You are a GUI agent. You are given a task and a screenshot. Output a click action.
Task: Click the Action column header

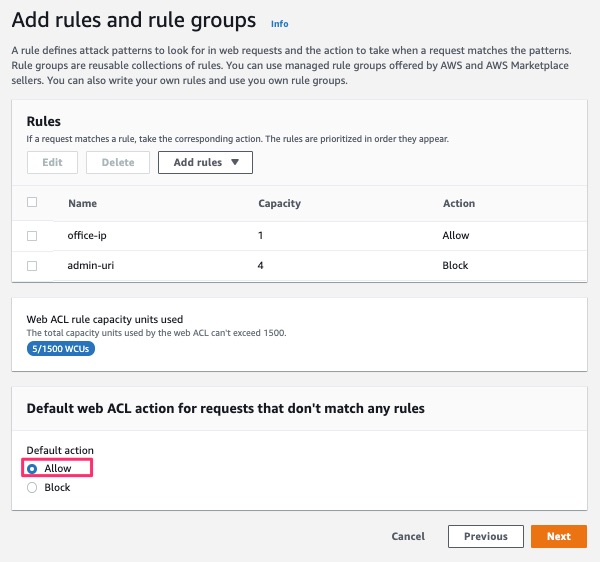[459, 203]
